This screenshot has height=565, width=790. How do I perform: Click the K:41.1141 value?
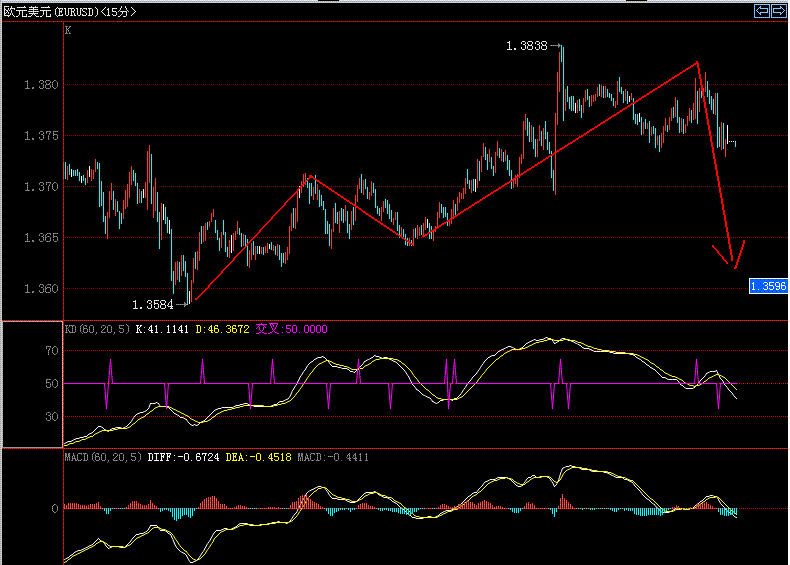[x=162, y=329]
